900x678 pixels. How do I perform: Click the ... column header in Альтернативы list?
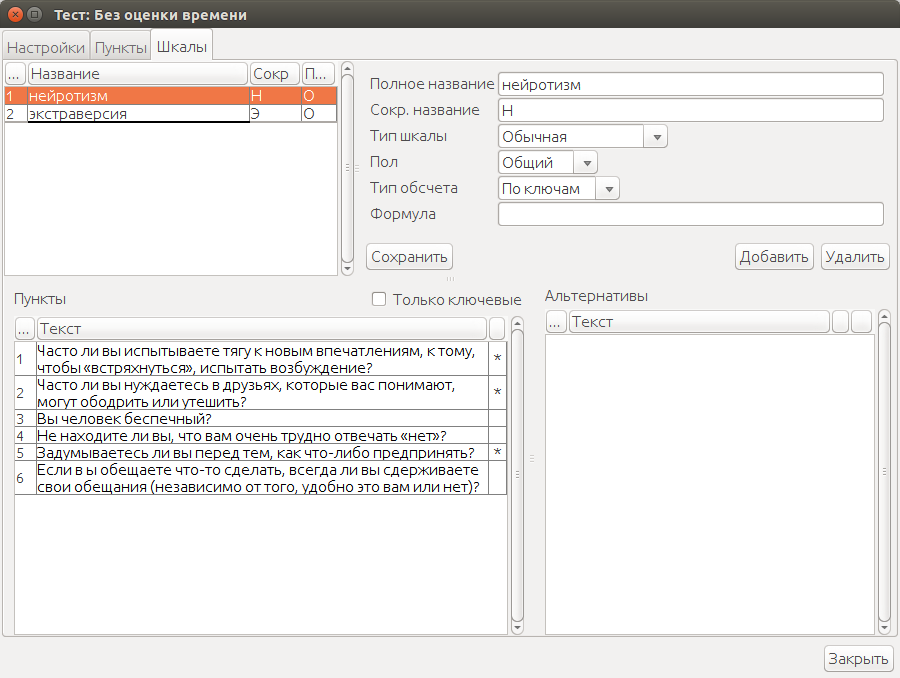coord(555,321)
